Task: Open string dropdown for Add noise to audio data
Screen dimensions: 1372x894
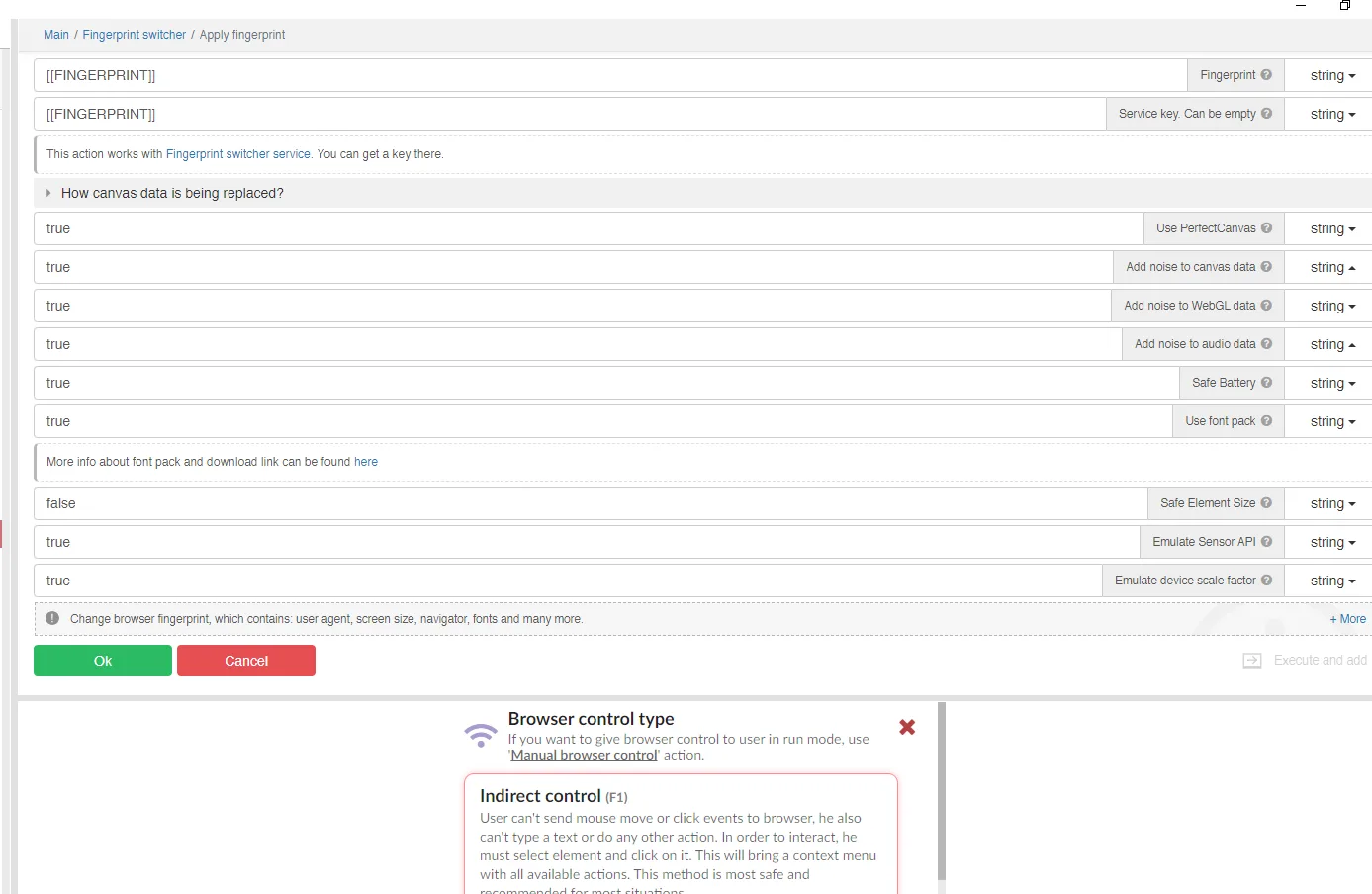Action: [x=1332, y=344]
